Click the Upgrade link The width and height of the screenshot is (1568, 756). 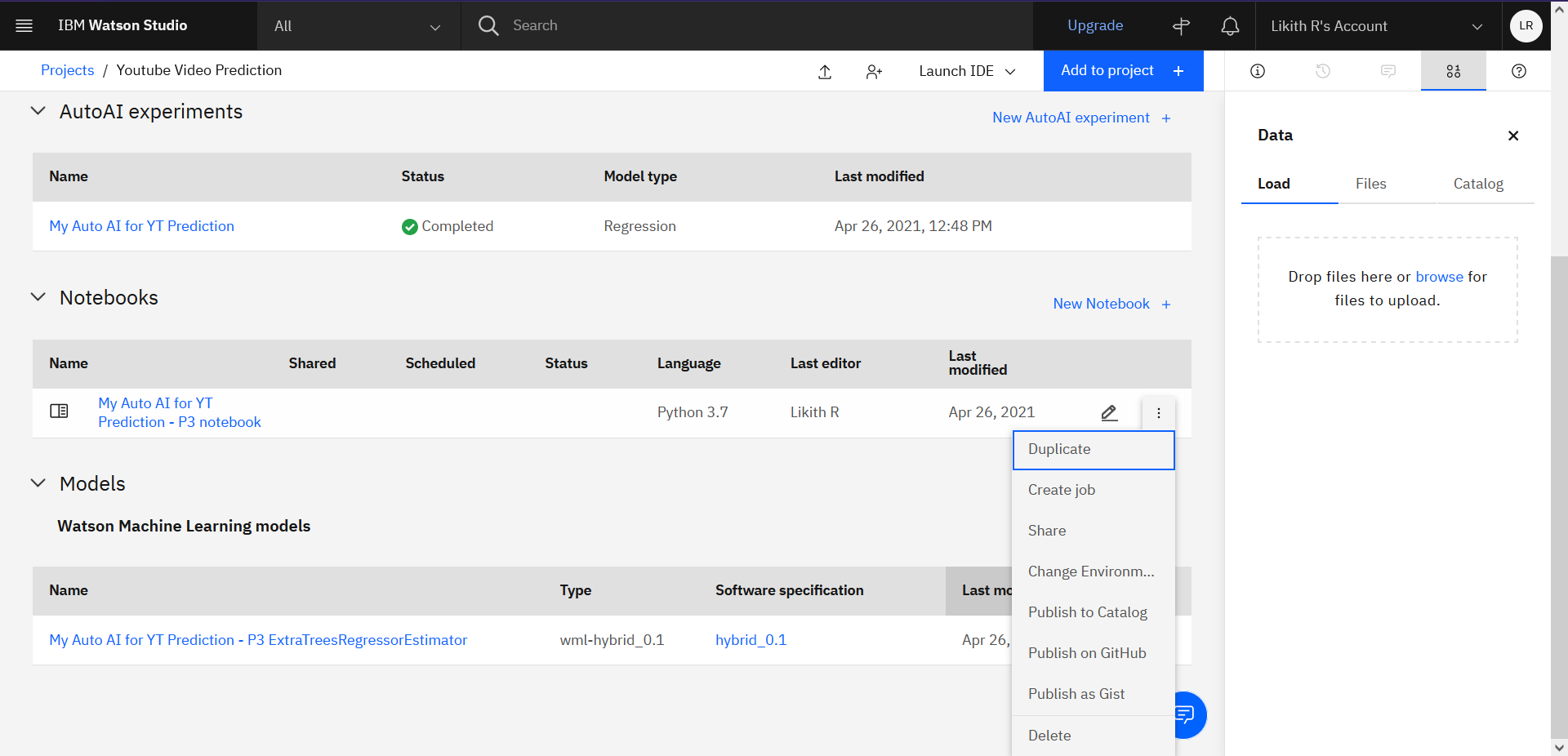tap(1095, 26)
